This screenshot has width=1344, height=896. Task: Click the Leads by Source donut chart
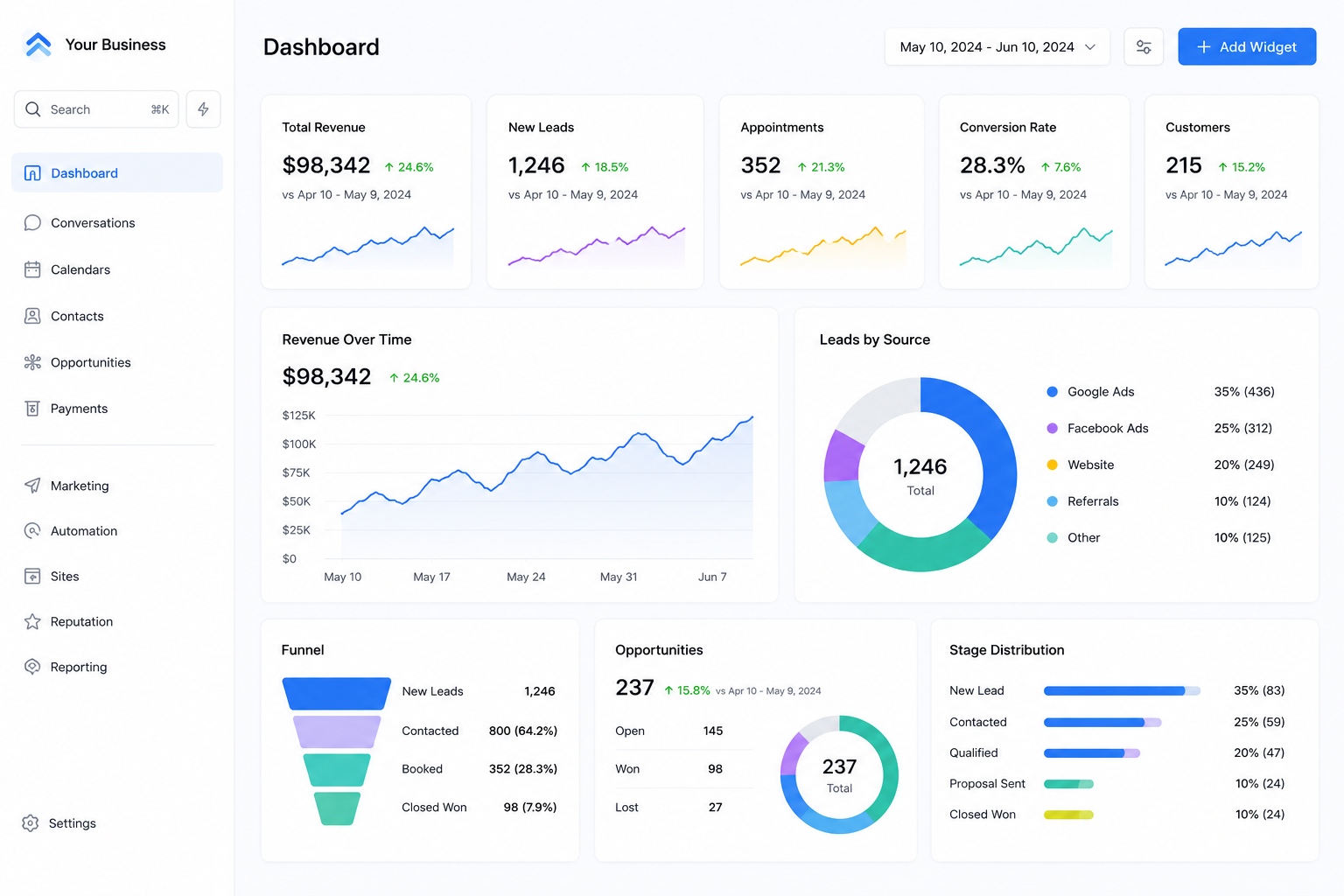click(920, 474)
